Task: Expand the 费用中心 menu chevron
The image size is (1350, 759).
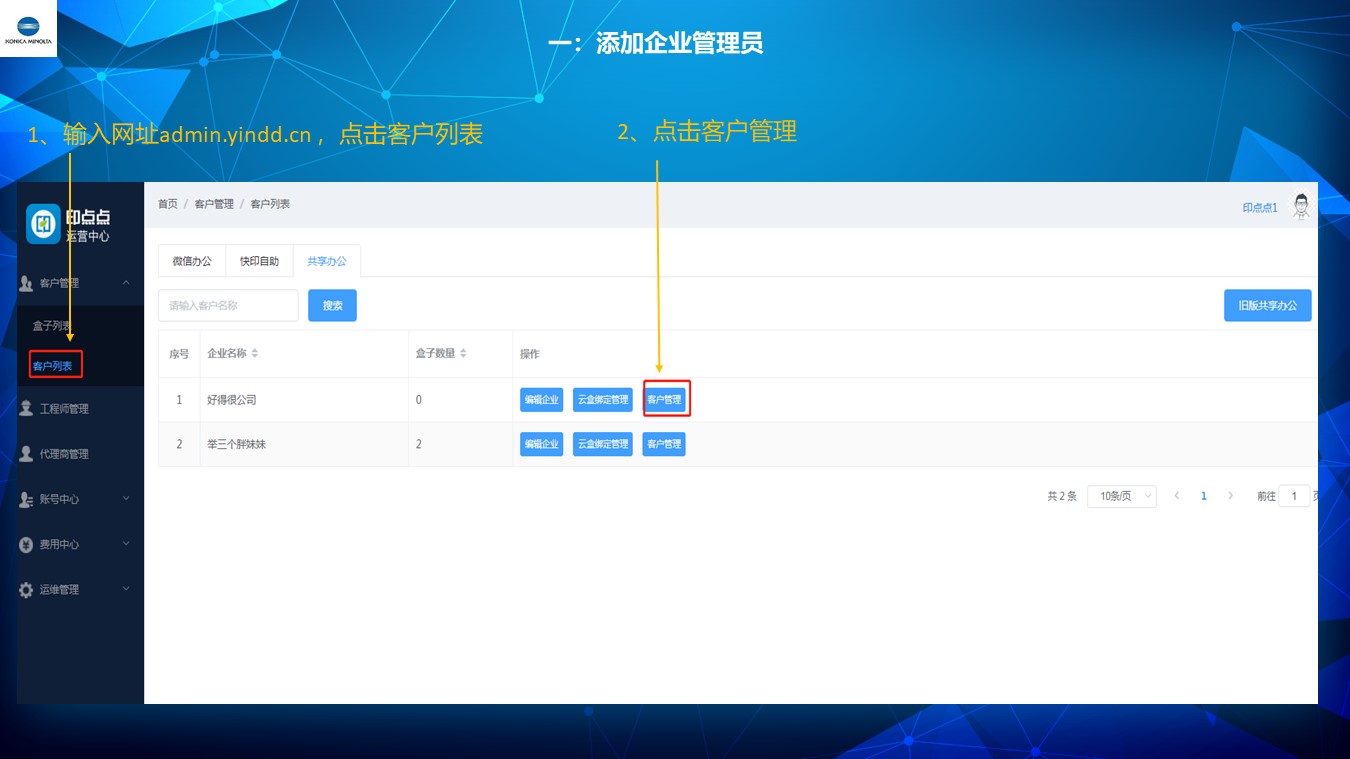Action: (126, 544)
